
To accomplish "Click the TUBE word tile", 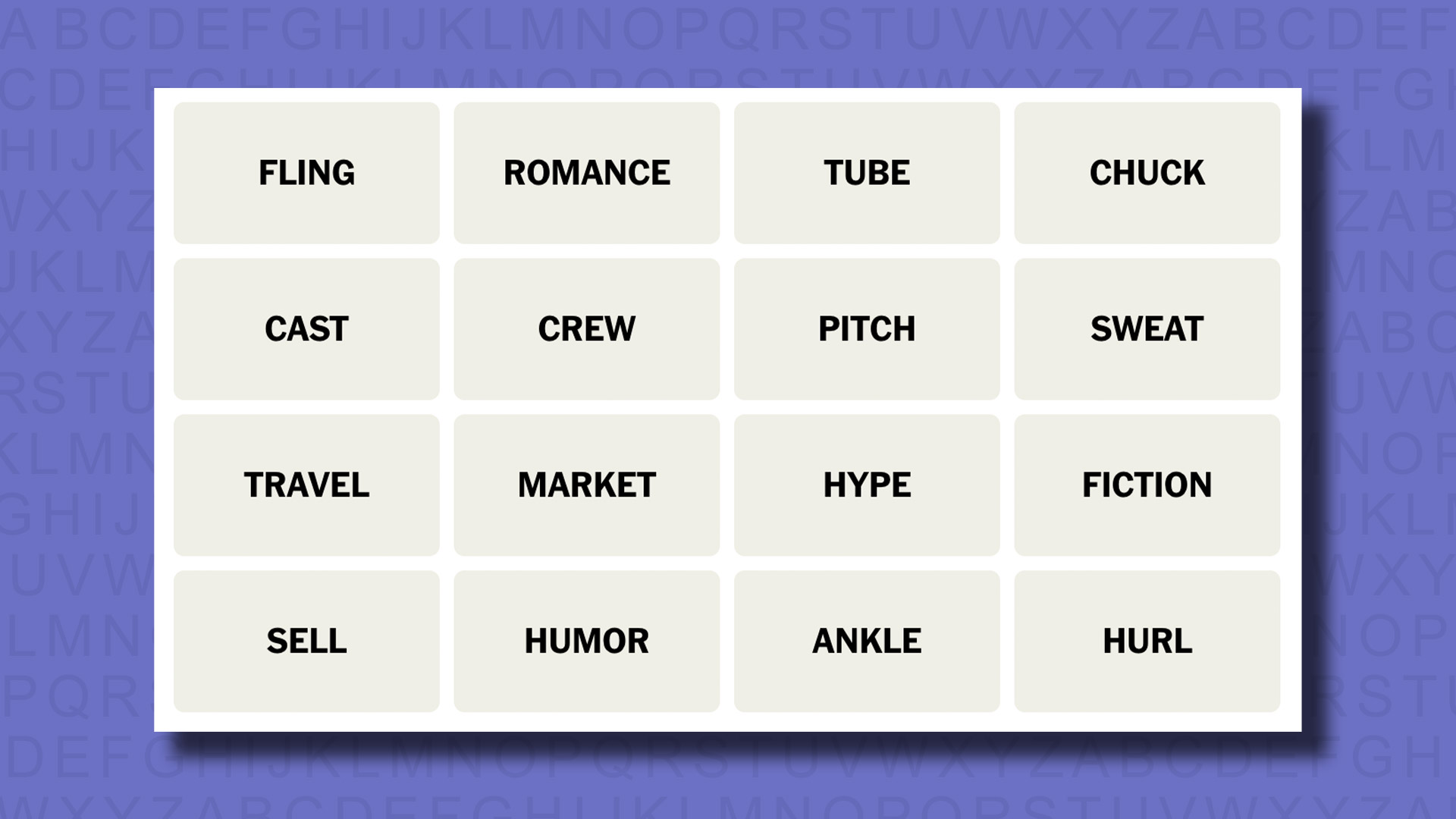I will point(867,172).
